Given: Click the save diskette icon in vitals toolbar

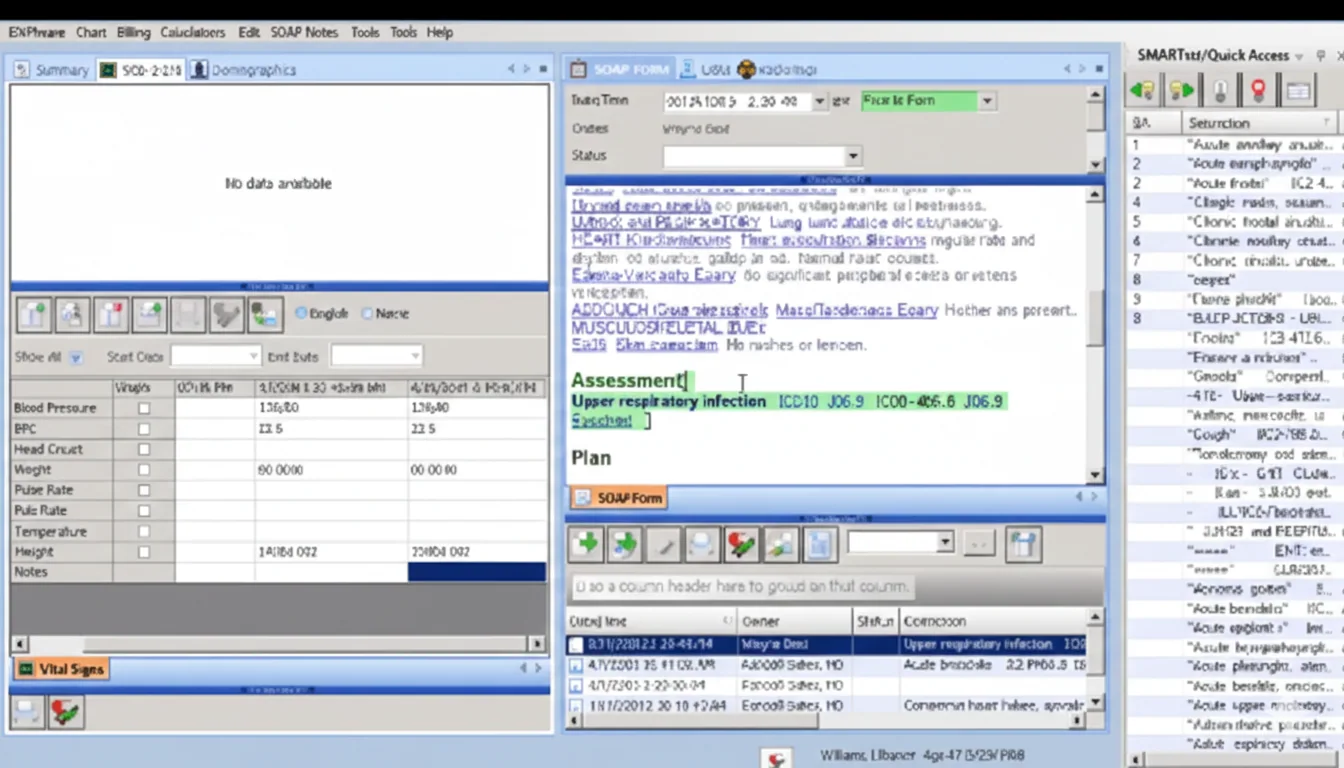Looking at the screenshot, I should click(189, 313).
